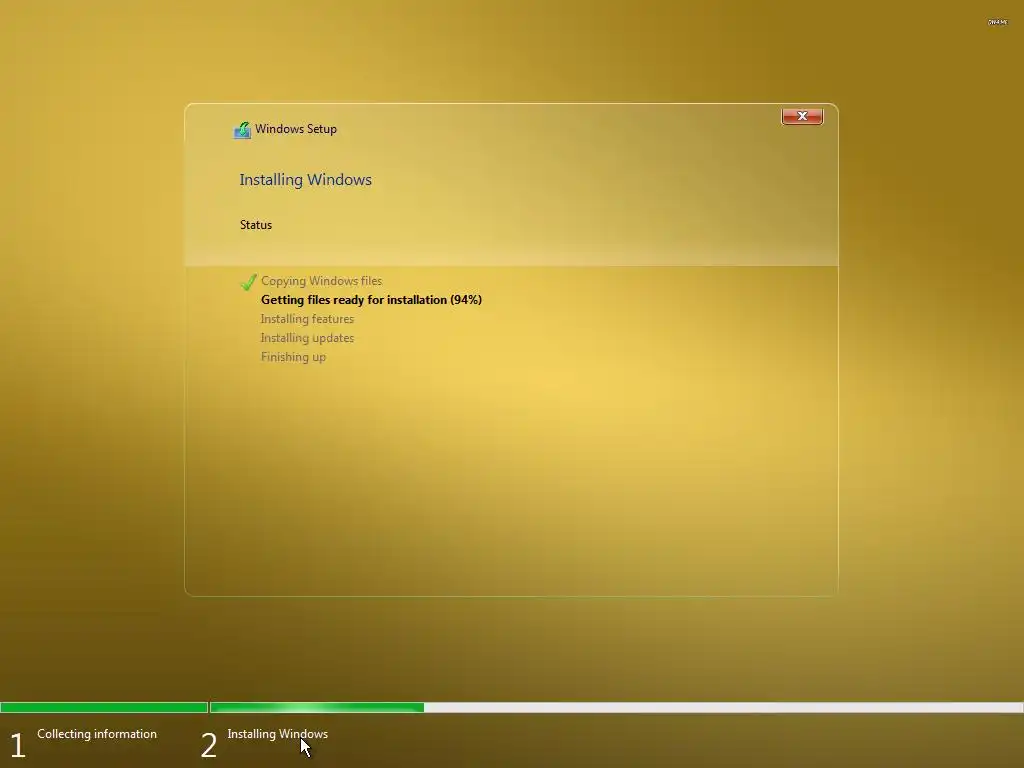Click 'Getting files ready for installation (94%)'
The height and width of the screenshot is (768, 1024).
point(371,300)
